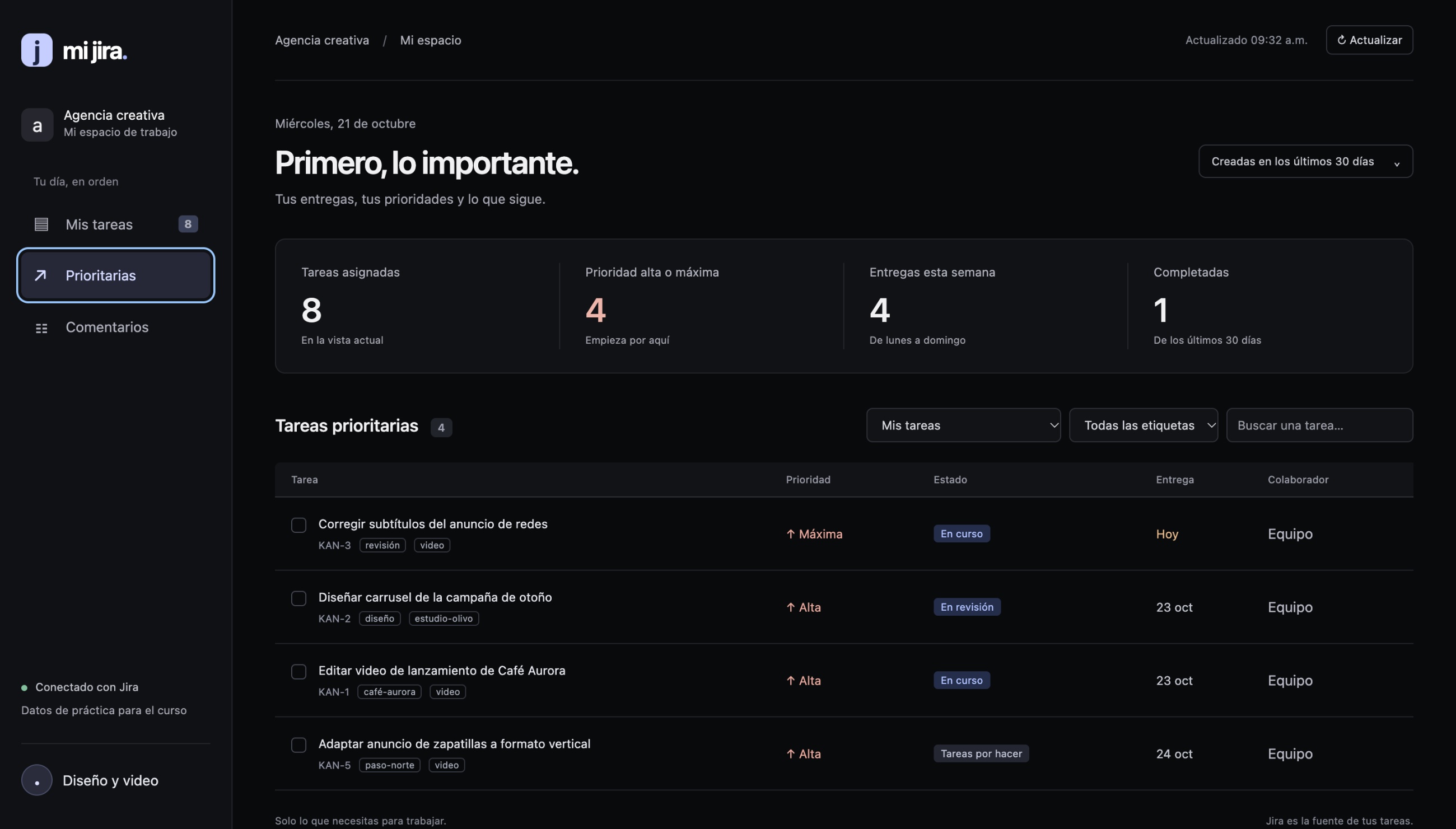
Task: Click the Tareas por hacer status badge
Action: click(981, 755)
